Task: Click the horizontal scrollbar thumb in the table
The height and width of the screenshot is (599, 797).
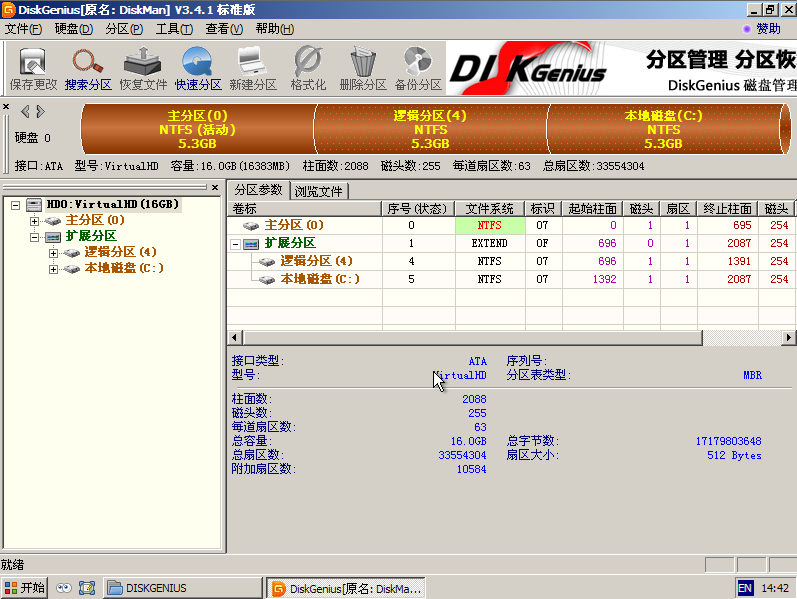Action: [x=473, y=338]
